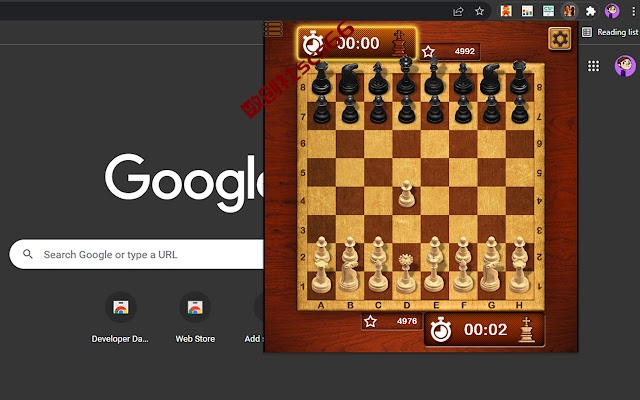Open the Chrome three-dot menu

pyautogui.click(x=633, y=11)
